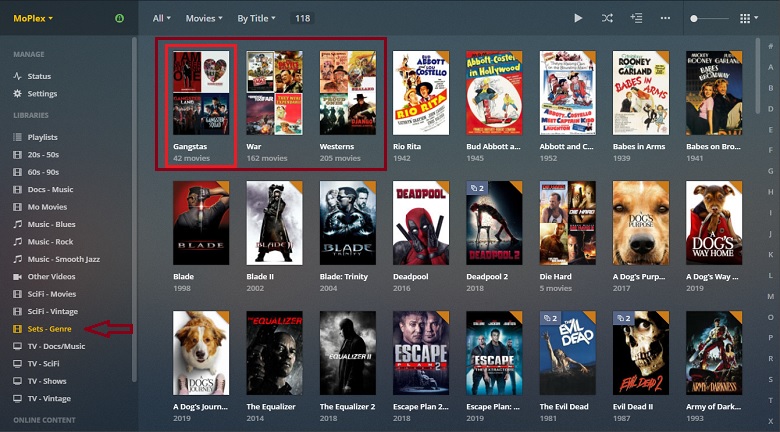This screenshot has width=780, height=432.
Task: Jump to letter D in alphabet index
Action: [x=771, y=108]
